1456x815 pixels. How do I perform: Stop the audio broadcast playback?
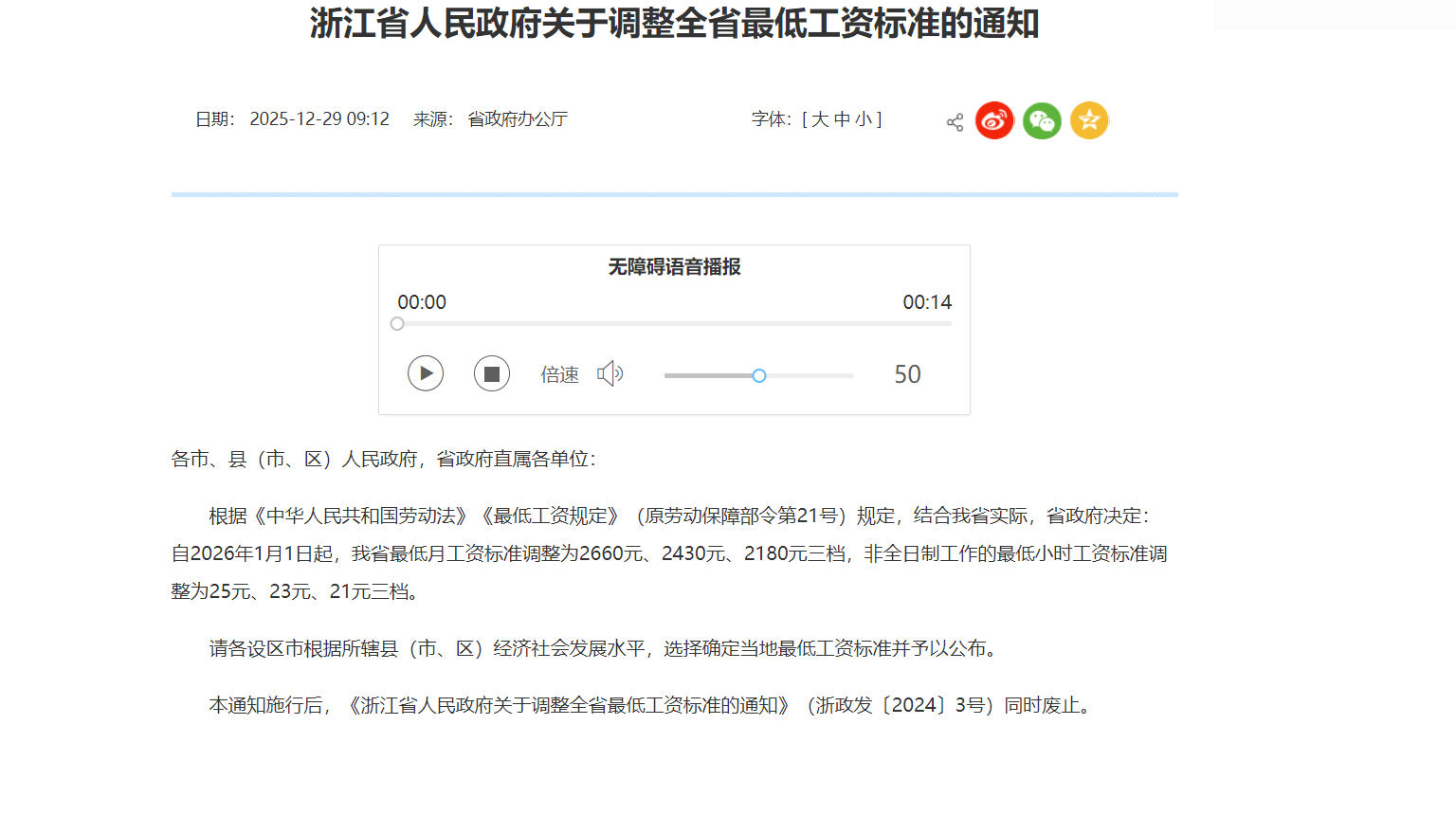(492, 373)
